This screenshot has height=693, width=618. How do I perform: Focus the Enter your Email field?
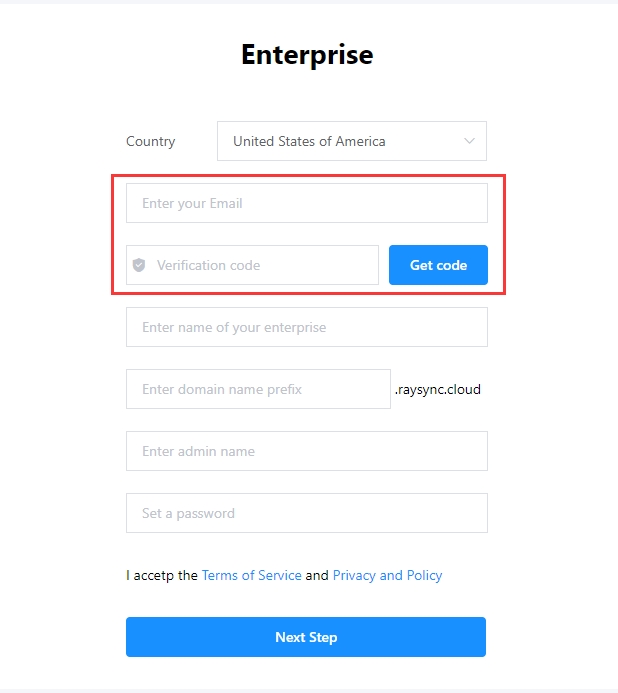306,203
